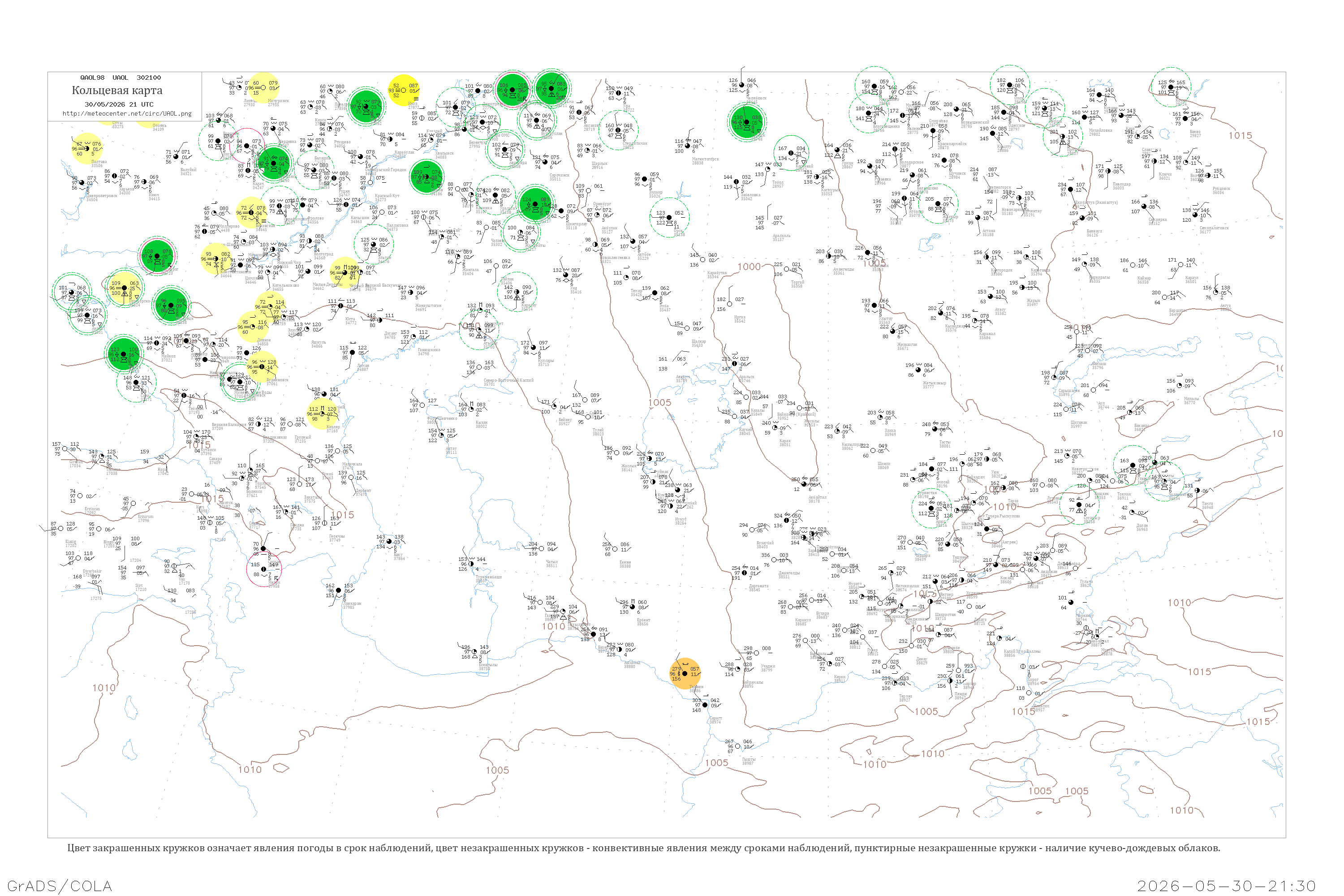This screenshot has height=896, width=1344.
Task: Click the Днепропетровск 34504 label
Action: tap(102, 198)
